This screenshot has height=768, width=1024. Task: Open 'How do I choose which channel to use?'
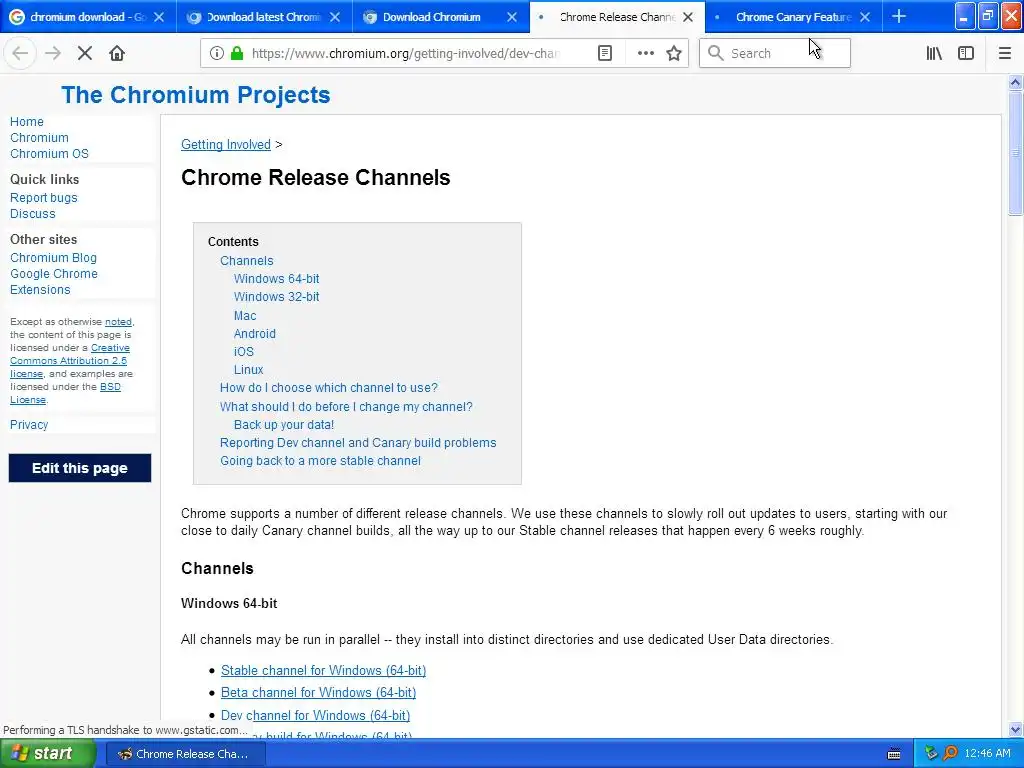(328, 388)
